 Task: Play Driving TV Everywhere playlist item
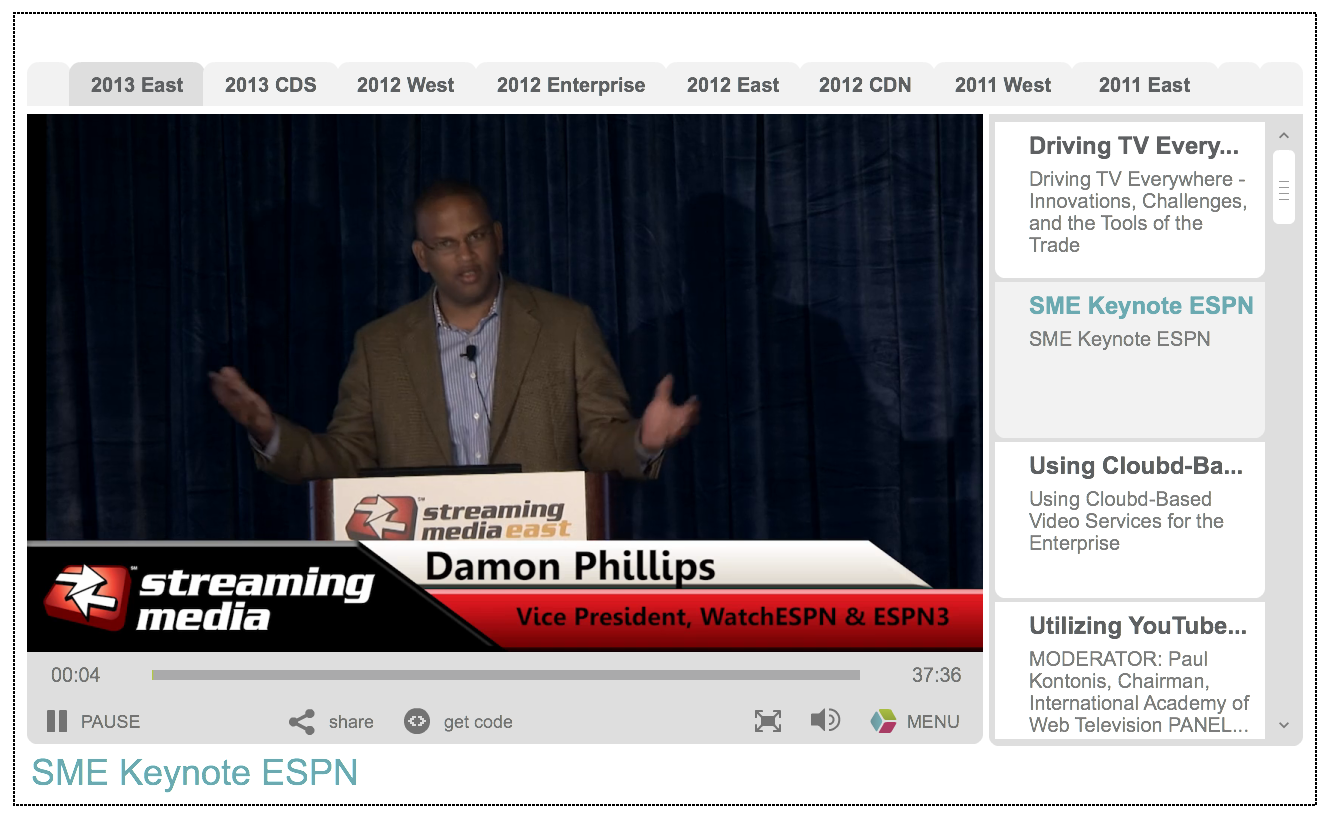pos(1130,200)
